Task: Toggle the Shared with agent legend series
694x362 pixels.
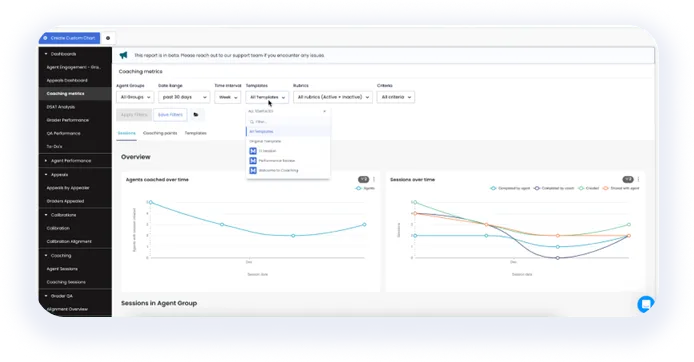Action: [x=621, y=189]
